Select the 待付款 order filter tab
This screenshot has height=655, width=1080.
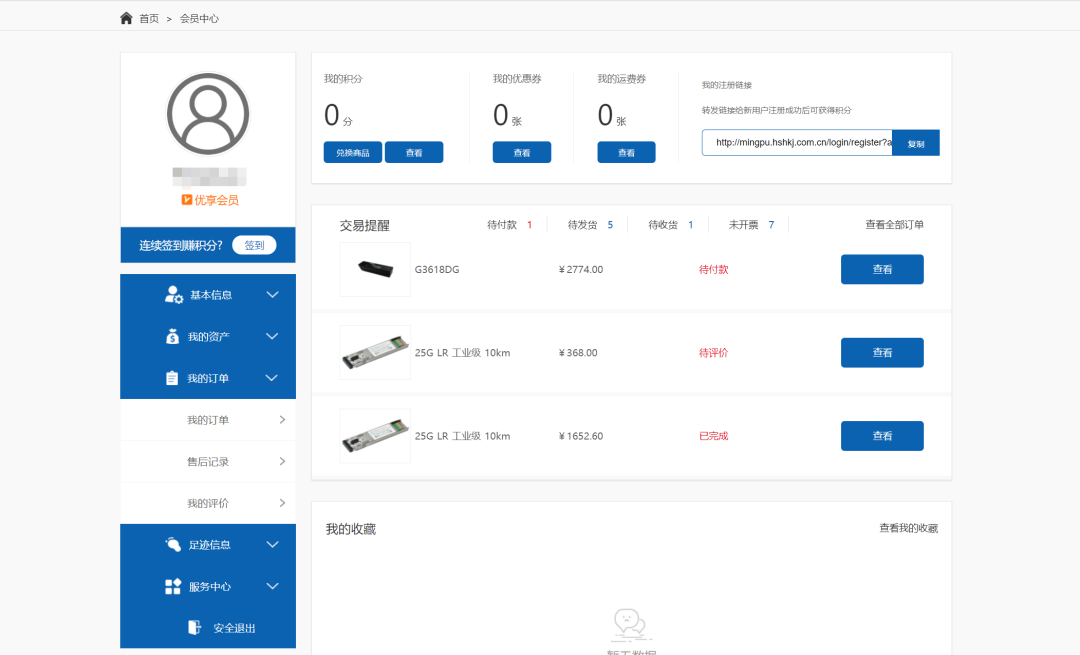coord(509,225)
